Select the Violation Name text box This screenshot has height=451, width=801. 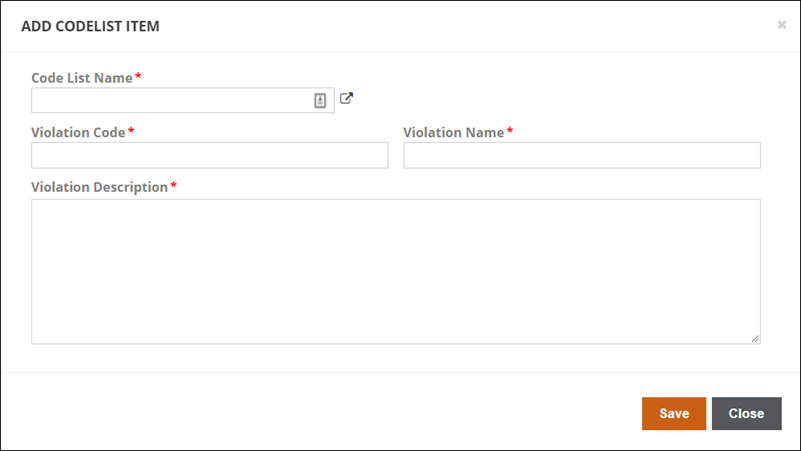[x=582, y=155]
